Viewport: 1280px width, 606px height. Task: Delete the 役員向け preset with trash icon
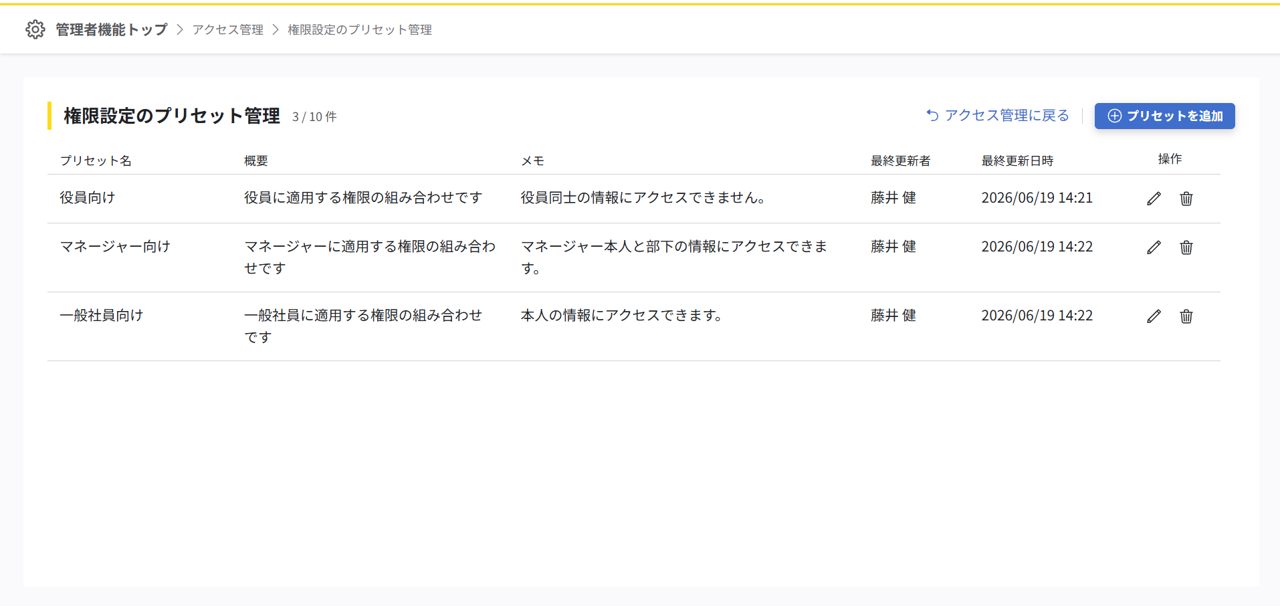pyautogui.click(x=1186, y=198)
